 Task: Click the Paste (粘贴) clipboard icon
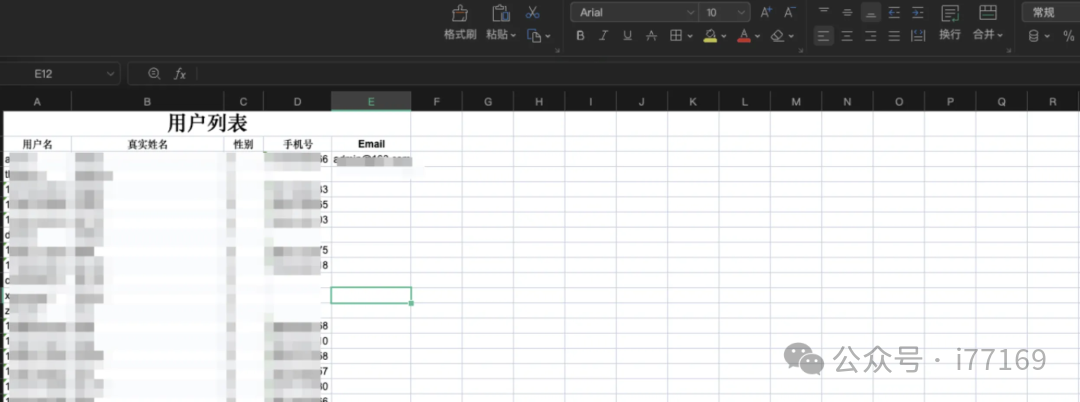pyautogui.click(x=501, y=13)
